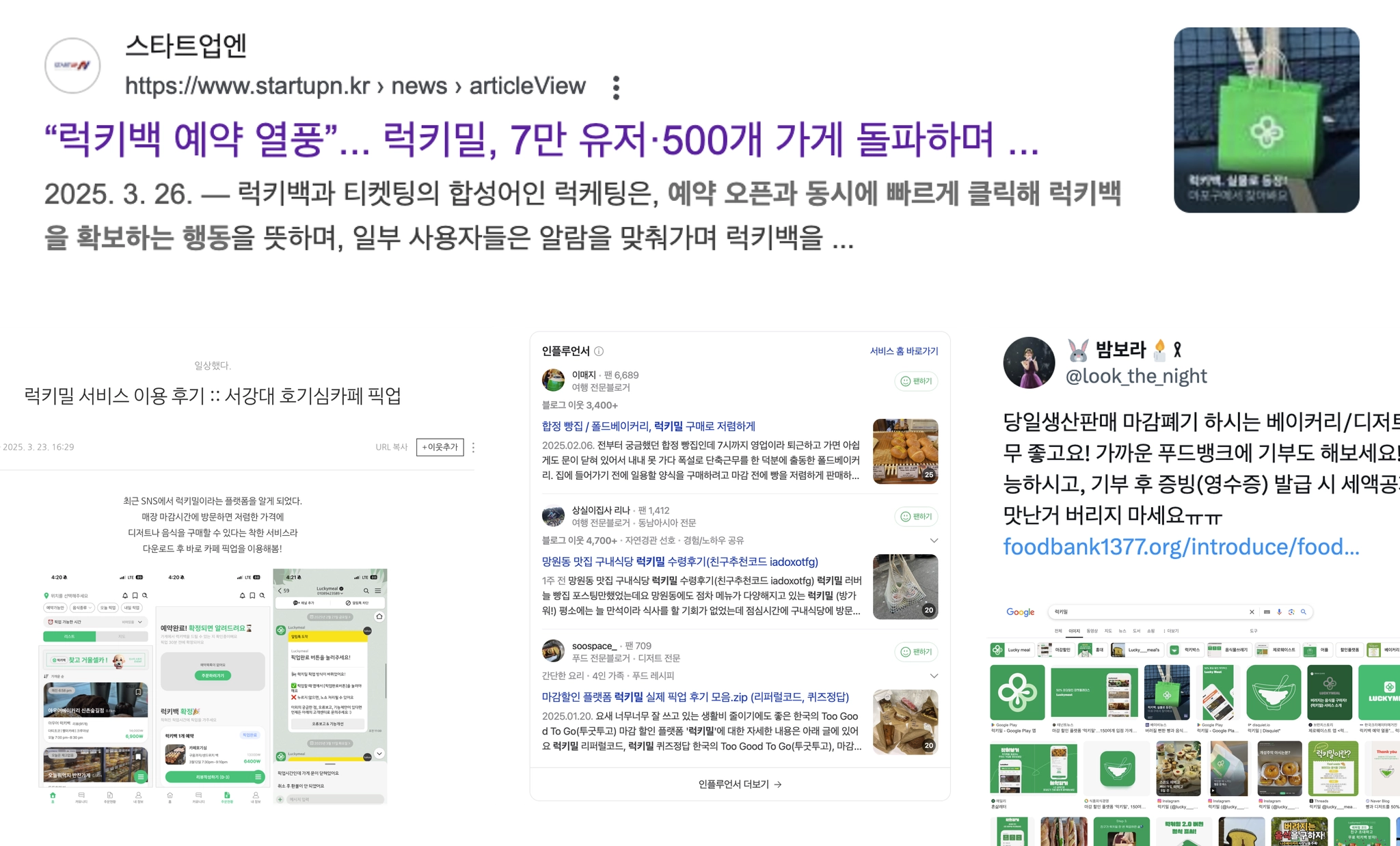Click the green Luckymeal bag thumbnail beside the article

1266,120
